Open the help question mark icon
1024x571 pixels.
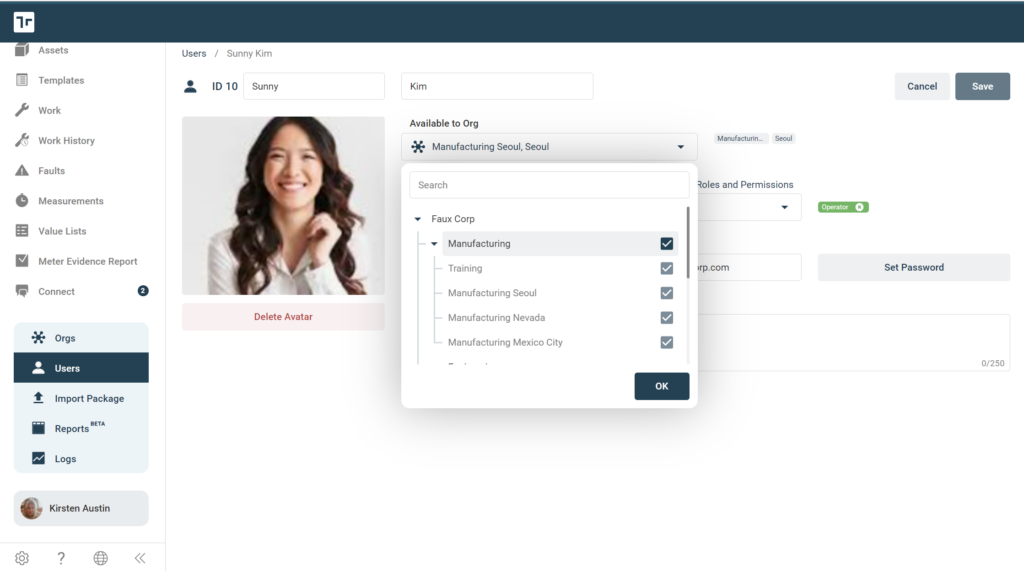pyautogui.click(x=61, y=558)
